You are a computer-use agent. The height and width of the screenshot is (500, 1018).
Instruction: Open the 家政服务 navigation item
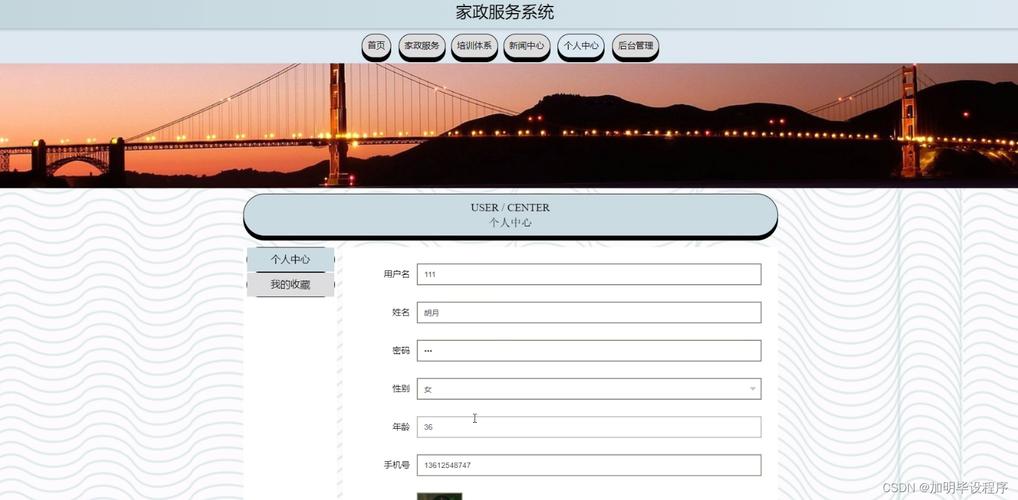pyautogui.click(x=421, y=46)
